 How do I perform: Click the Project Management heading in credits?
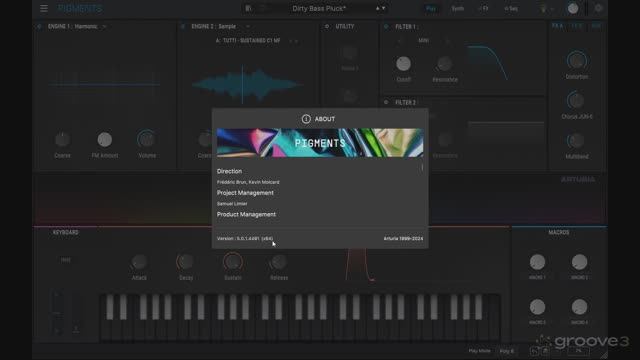point(245,193)
